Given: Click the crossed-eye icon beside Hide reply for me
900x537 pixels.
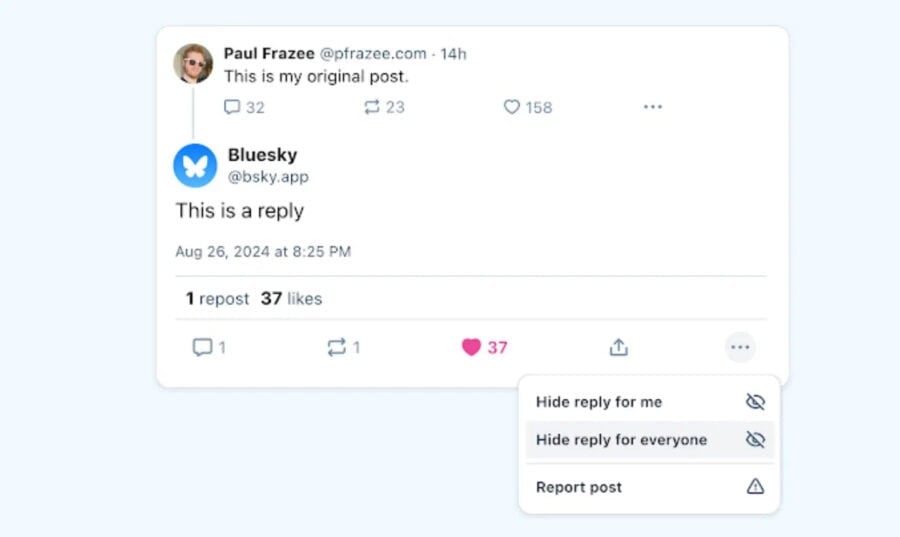Looking at the screenshot, I should [755, 402].
